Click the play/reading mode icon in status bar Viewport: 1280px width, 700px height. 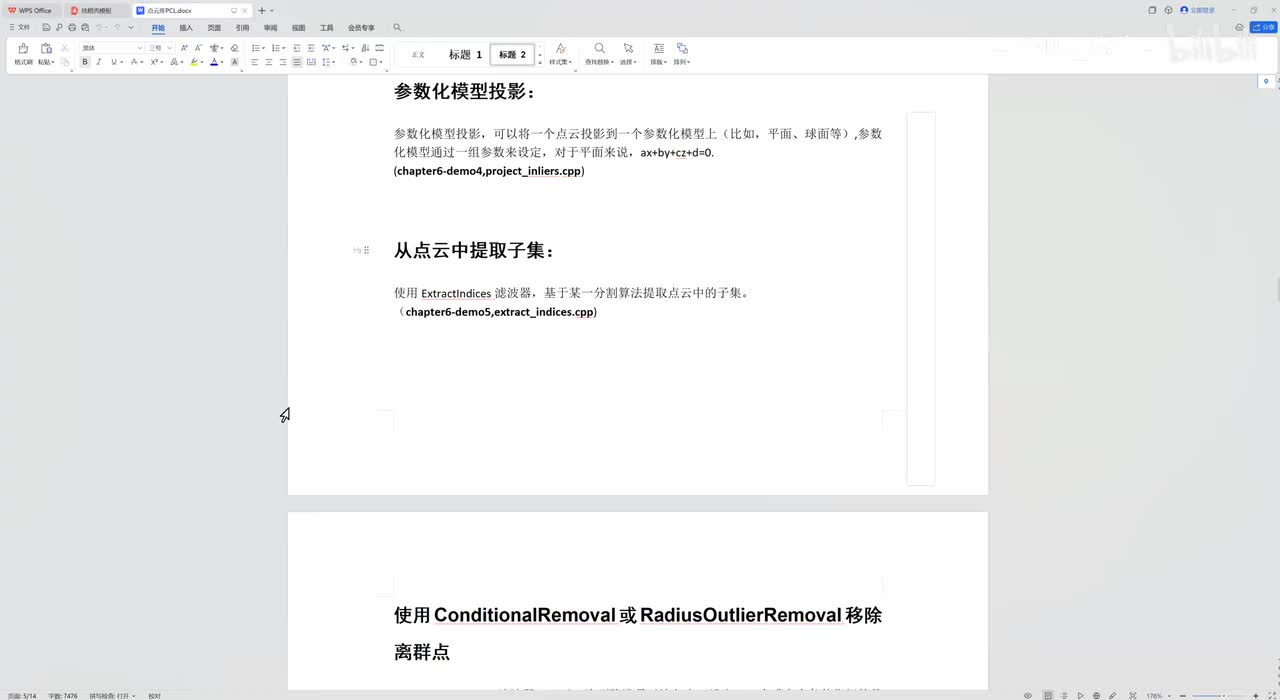tap(1080, 695)
